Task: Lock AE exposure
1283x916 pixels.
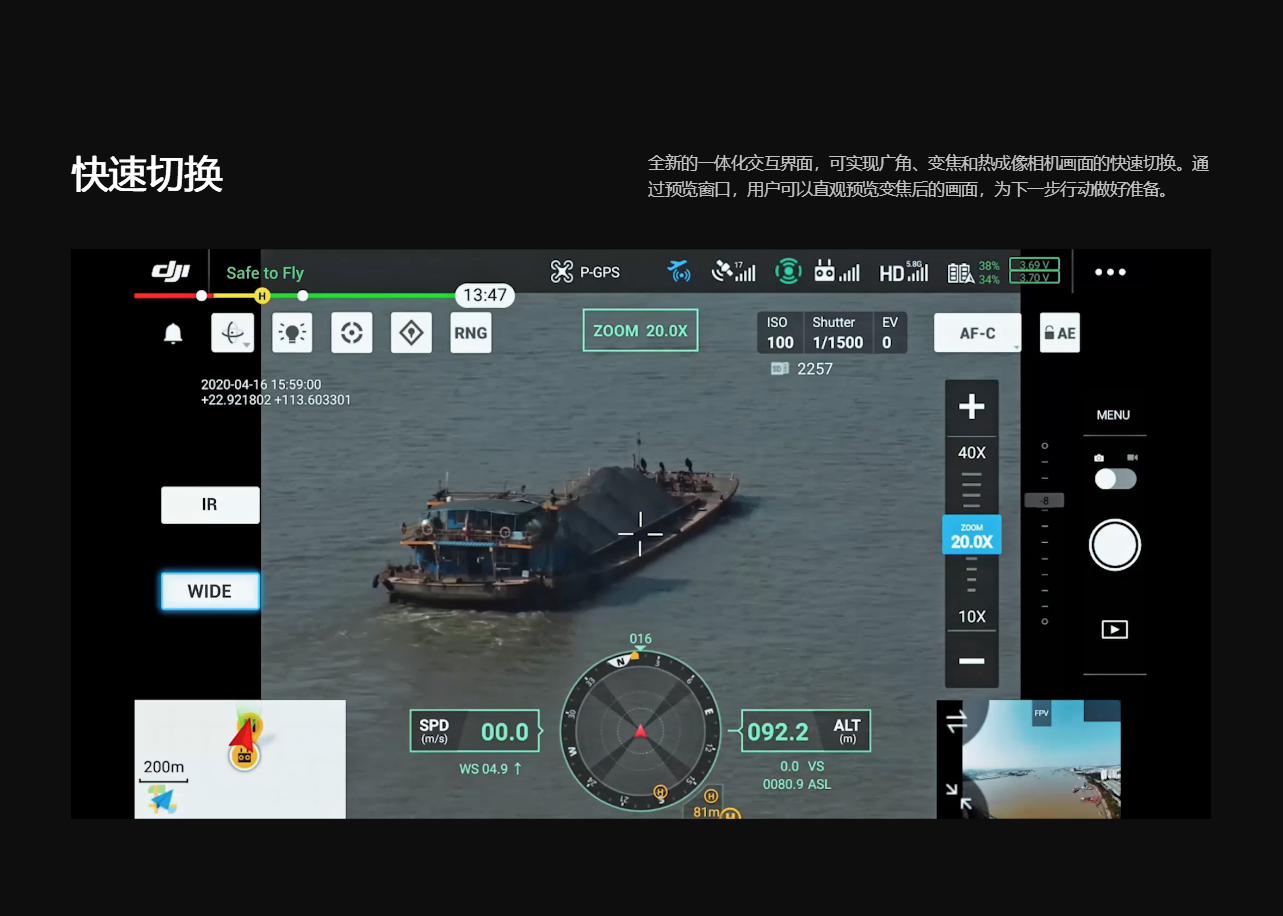Action: (x=1059, y=332)
